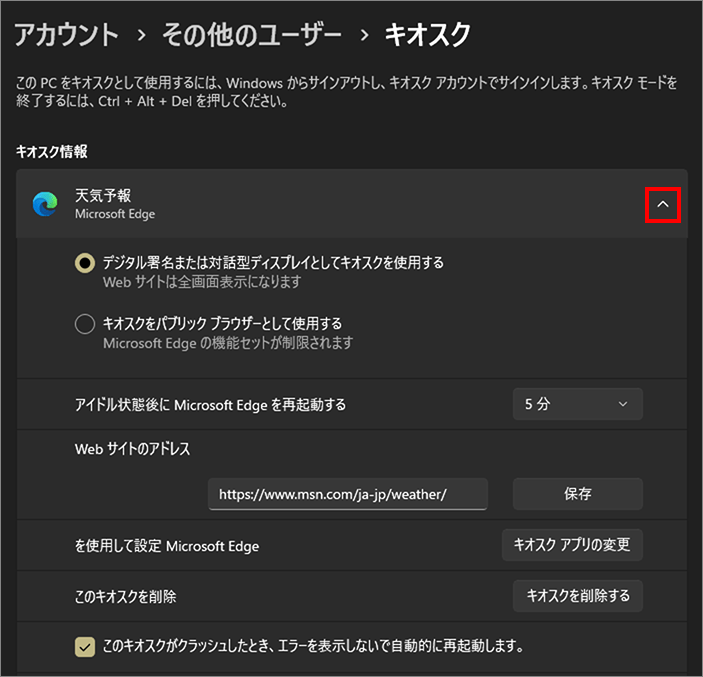Click the Web サイトのアドレス URL field
Image resolution: width=703 pixels, height=677 pixels.
347,494
